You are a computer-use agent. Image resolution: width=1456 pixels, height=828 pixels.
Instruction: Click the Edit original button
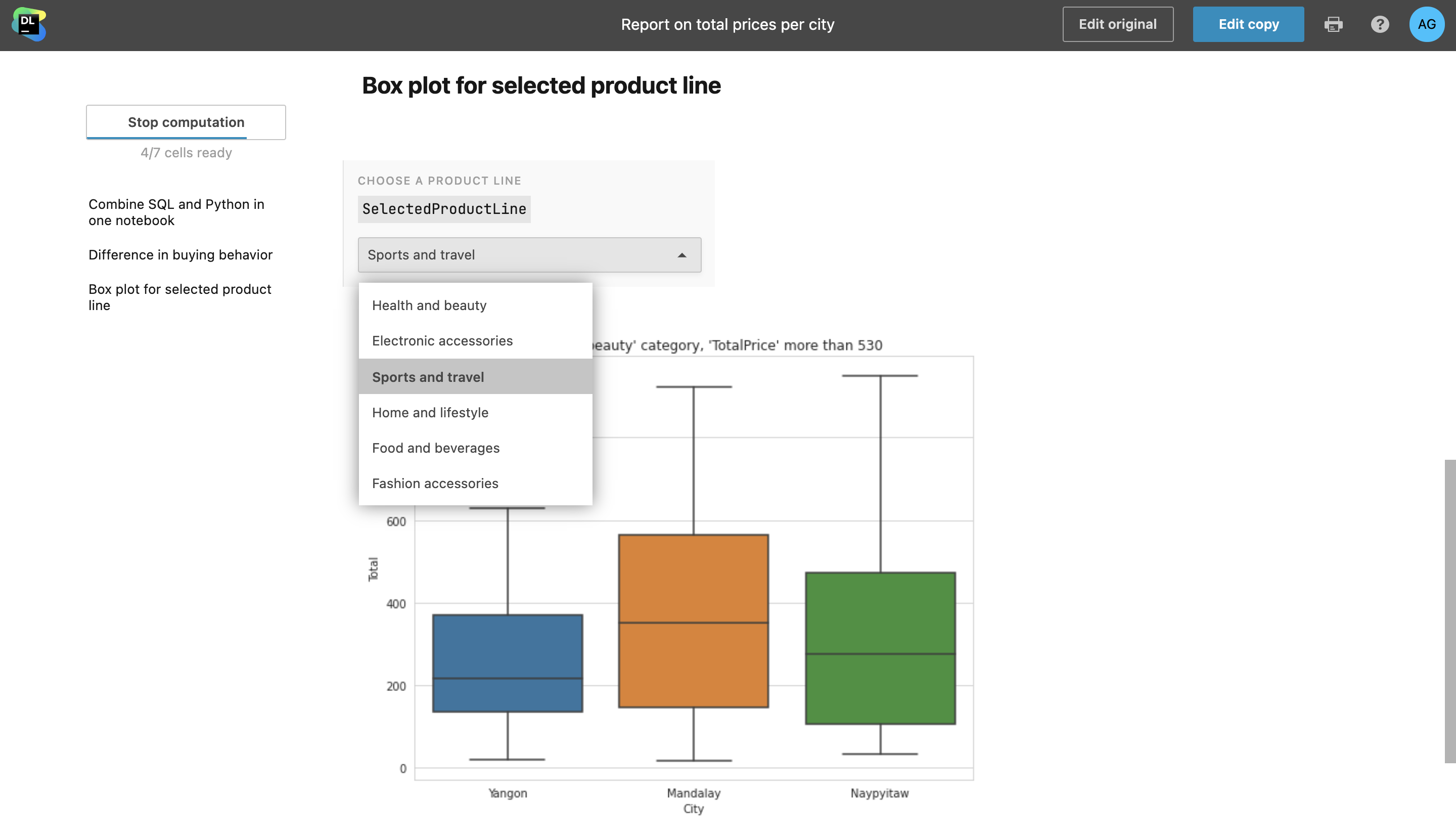point(1117,24)
